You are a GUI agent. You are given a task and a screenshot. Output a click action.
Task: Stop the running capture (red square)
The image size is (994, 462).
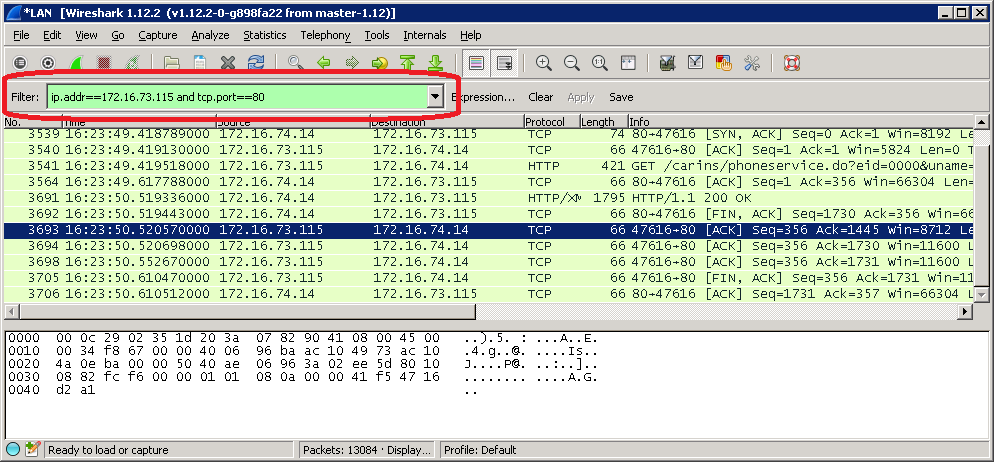click(x=103, y=63)
